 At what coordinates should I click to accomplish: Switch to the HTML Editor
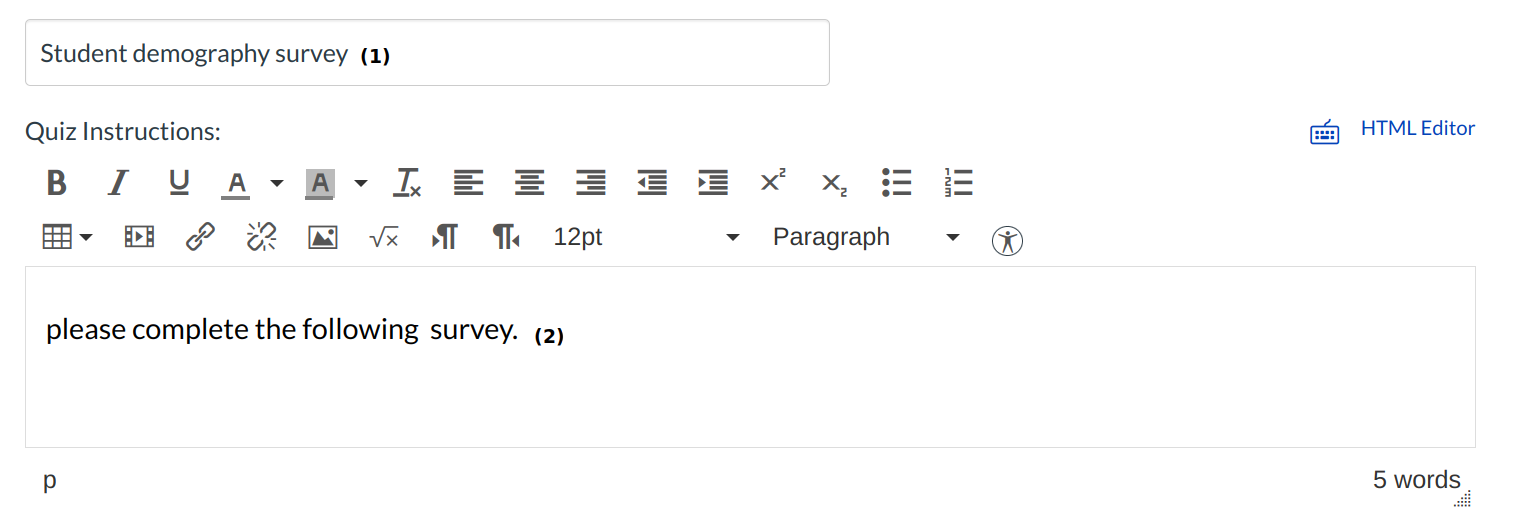tap(1416, 129)
